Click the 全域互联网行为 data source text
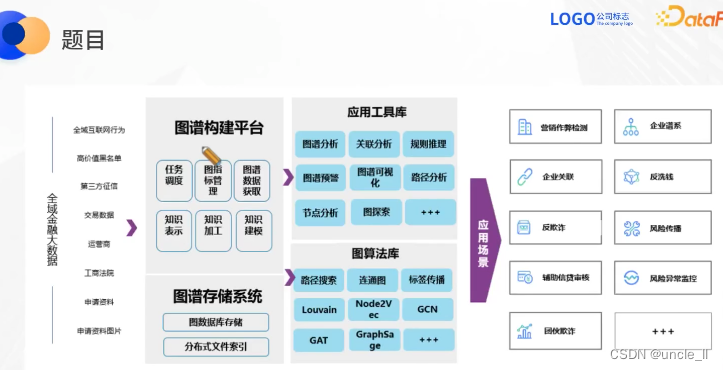This screenshot has height=370, width=723. (99, 130)
